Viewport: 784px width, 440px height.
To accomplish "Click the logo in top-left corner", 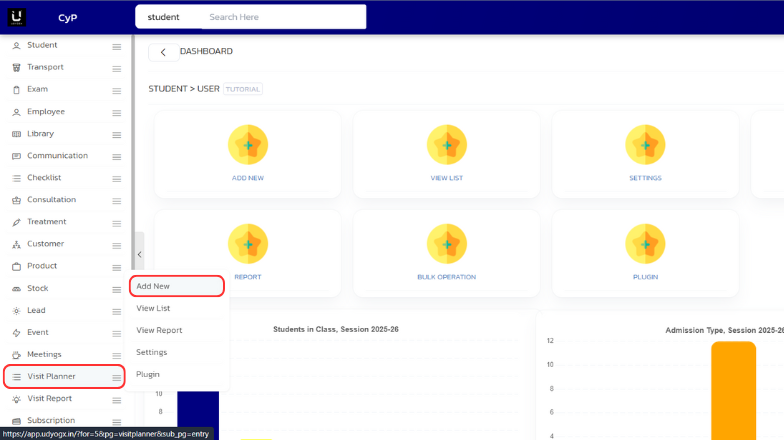I will [x=17, y=17].
